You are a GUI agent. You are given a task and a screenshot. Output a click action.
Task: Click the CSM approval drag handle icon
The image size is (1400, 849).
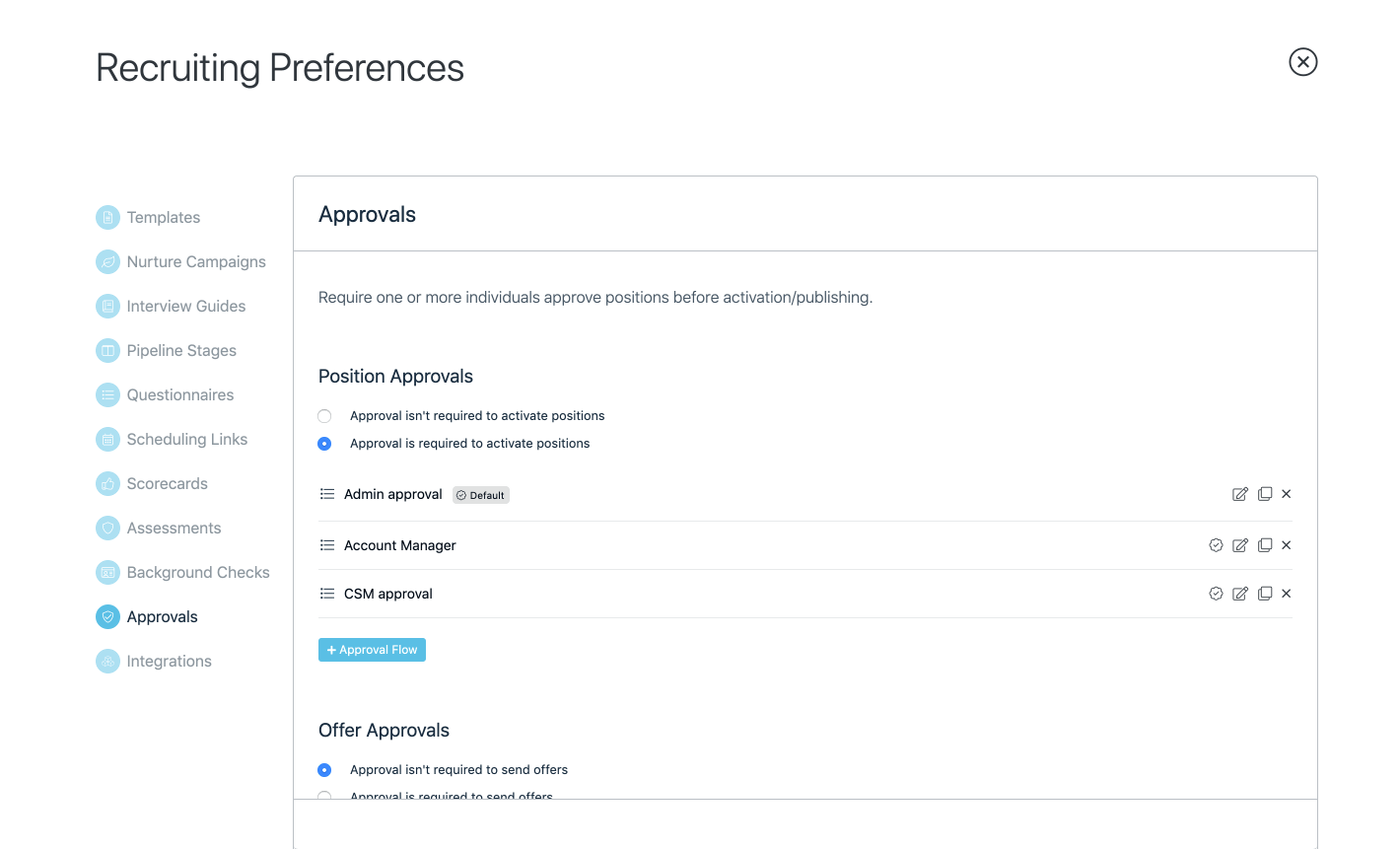[327, 594]
